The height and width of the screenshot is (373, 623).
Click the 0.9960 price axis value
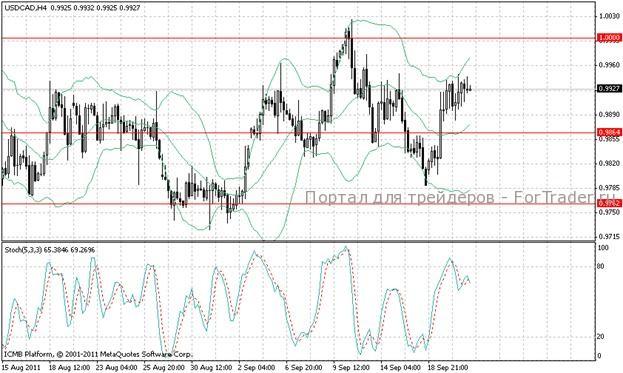(609, 65)
